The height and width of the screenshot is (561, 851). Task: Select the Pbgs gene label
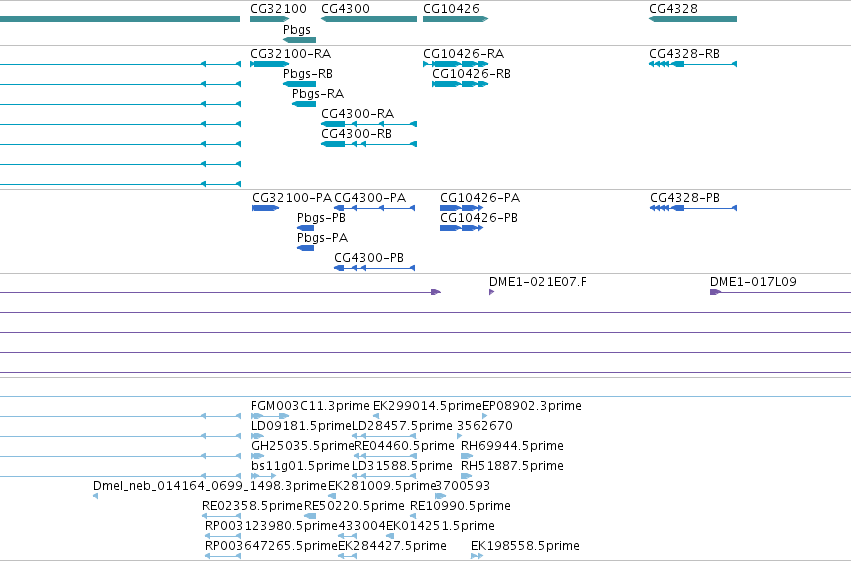pyautogui.click(x=297, y=30)
